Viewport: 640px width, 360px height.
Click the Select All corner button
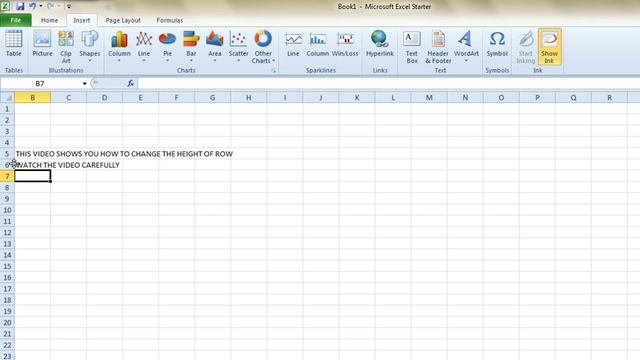click(7, 98)
